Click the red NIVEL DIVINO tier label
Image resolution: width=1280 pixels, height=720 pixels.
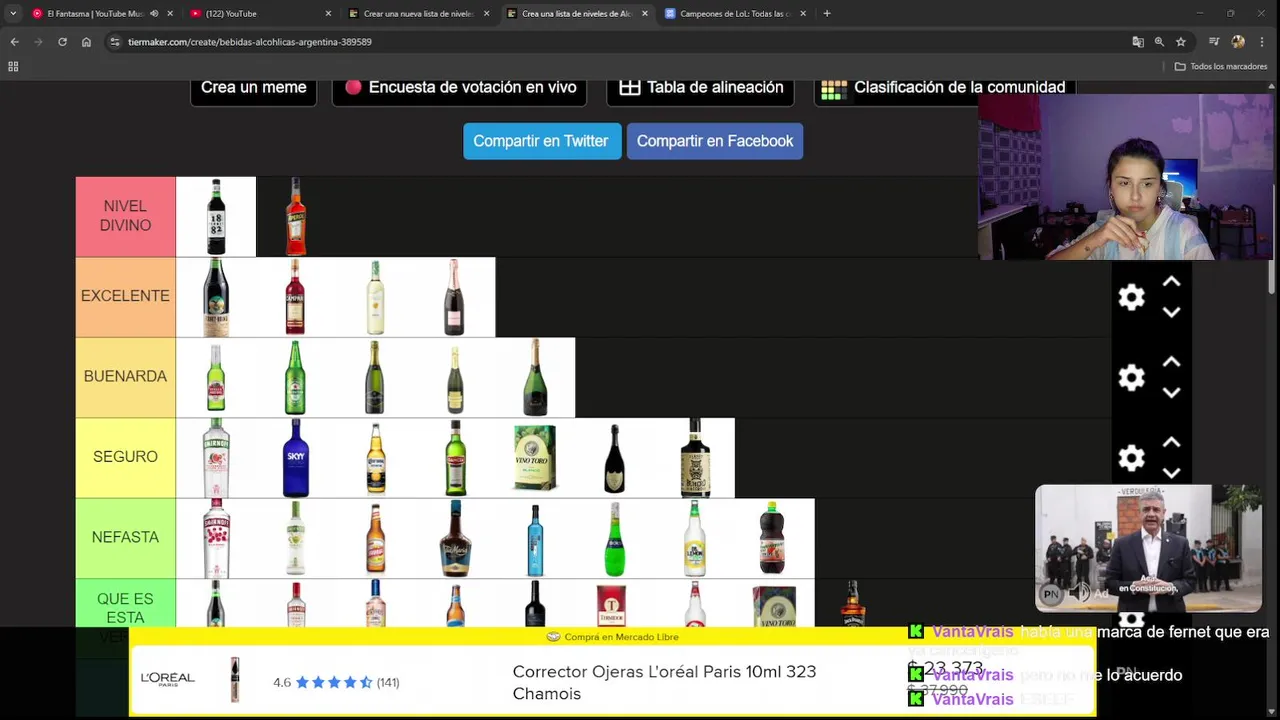coord(125,216)
